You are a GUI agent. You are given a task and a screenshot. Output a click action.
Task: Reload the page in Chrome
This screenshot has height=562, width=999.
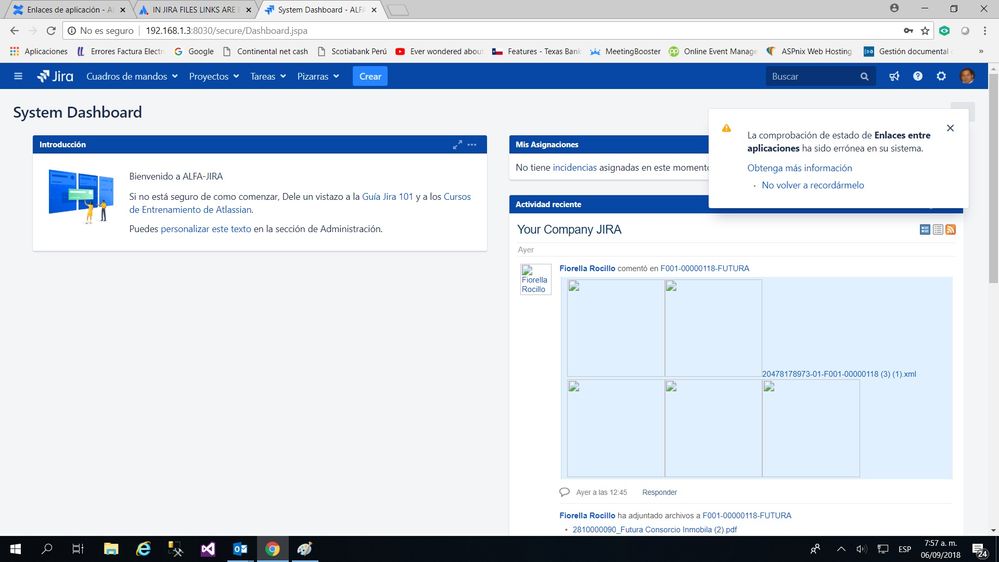coord(51,31)
